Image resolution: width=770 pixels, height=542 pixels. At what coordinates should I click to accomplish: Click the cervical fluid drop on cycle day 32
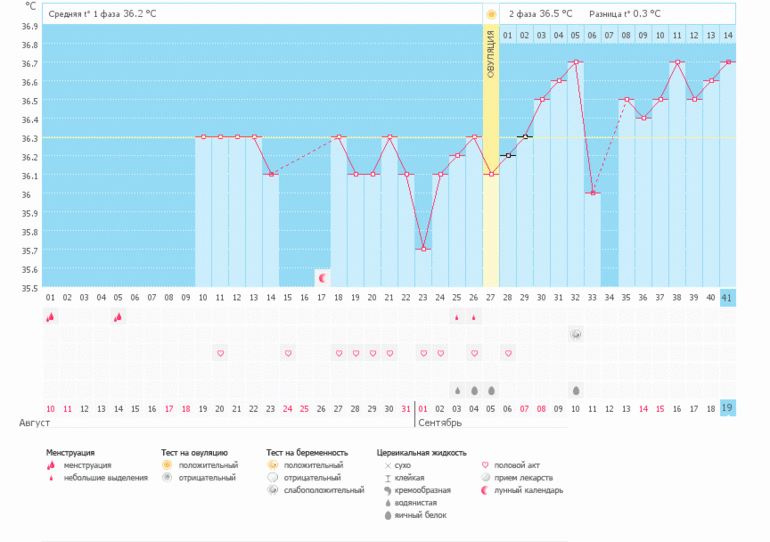(576, 390)
